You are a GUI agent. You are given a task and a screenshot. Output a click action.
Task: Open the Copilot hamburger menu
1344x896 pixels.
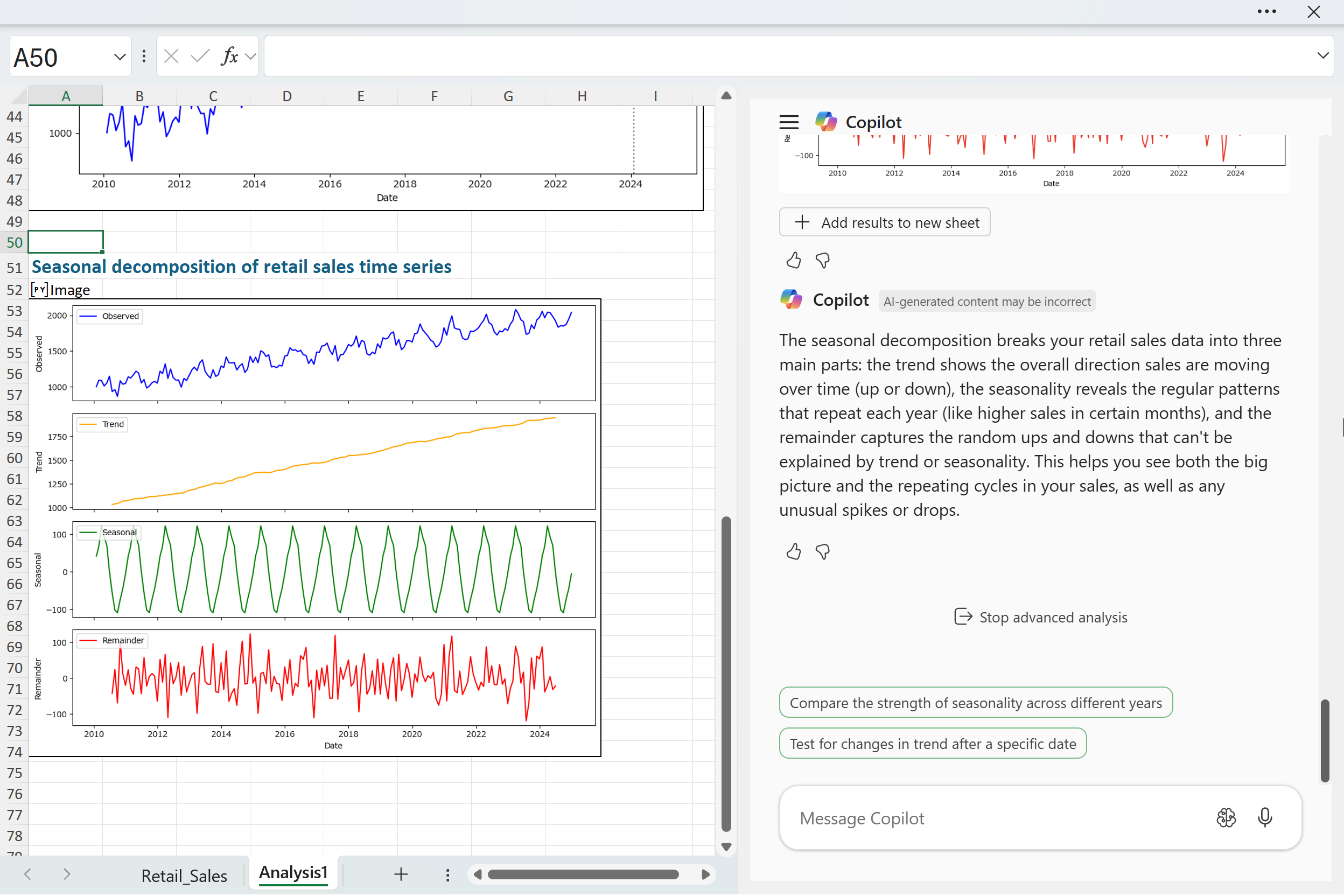pos(788,122)
